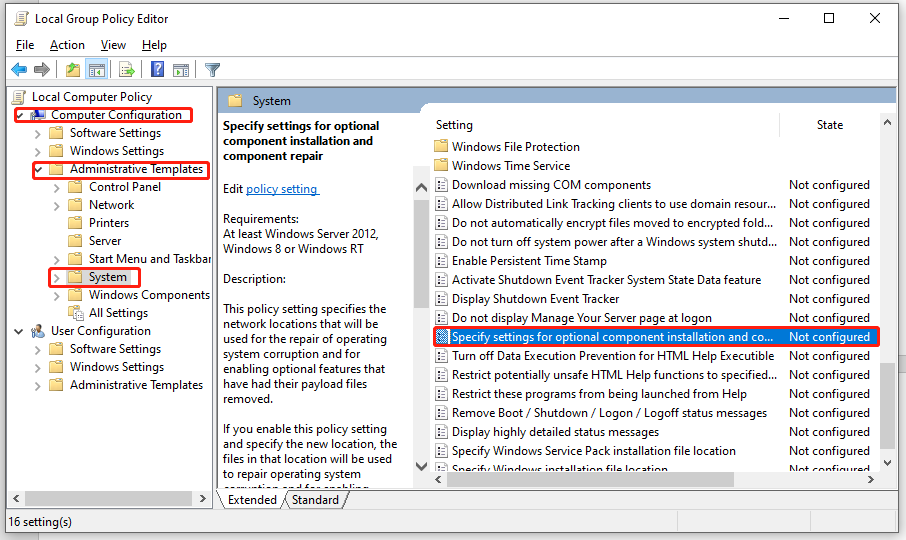Toggle the Show/Hide Console Tree icon

(x=96, y=70)
